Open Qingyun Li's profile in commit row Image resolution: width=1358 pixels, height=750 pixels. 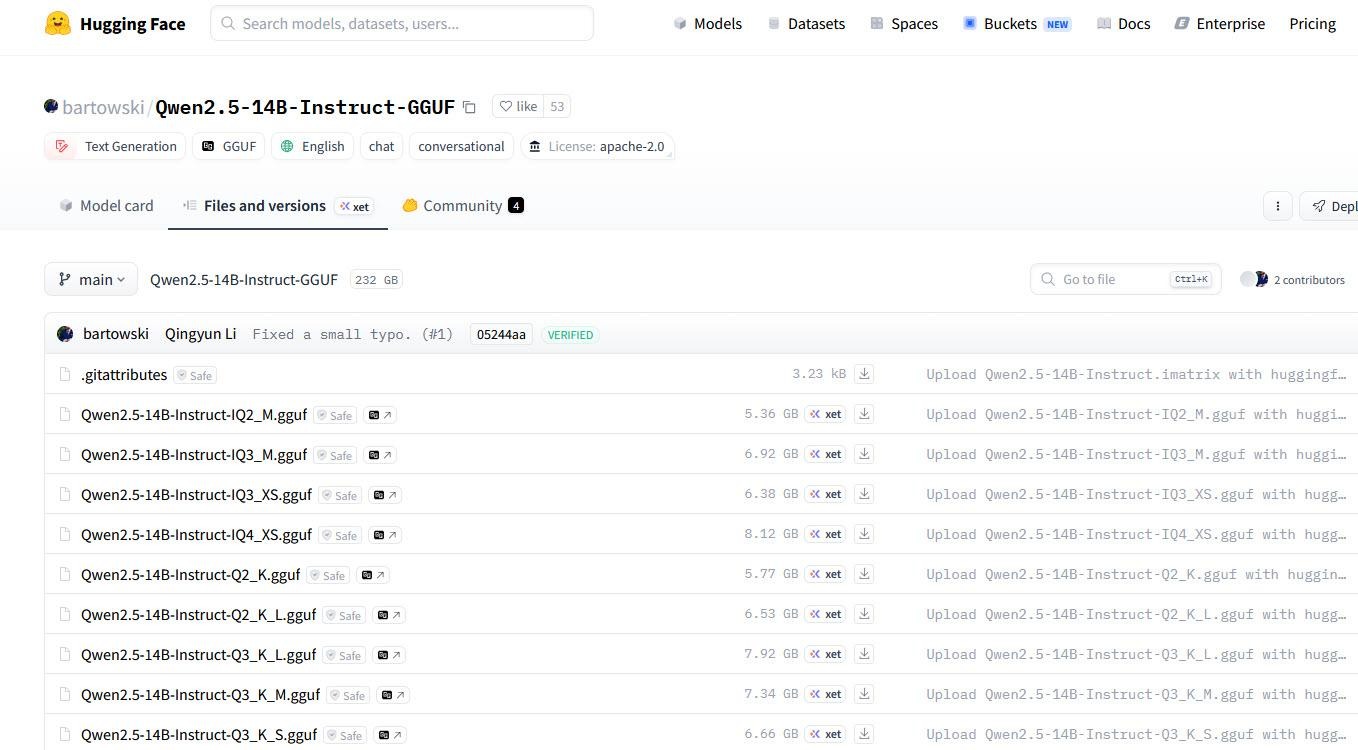[200, 334]
